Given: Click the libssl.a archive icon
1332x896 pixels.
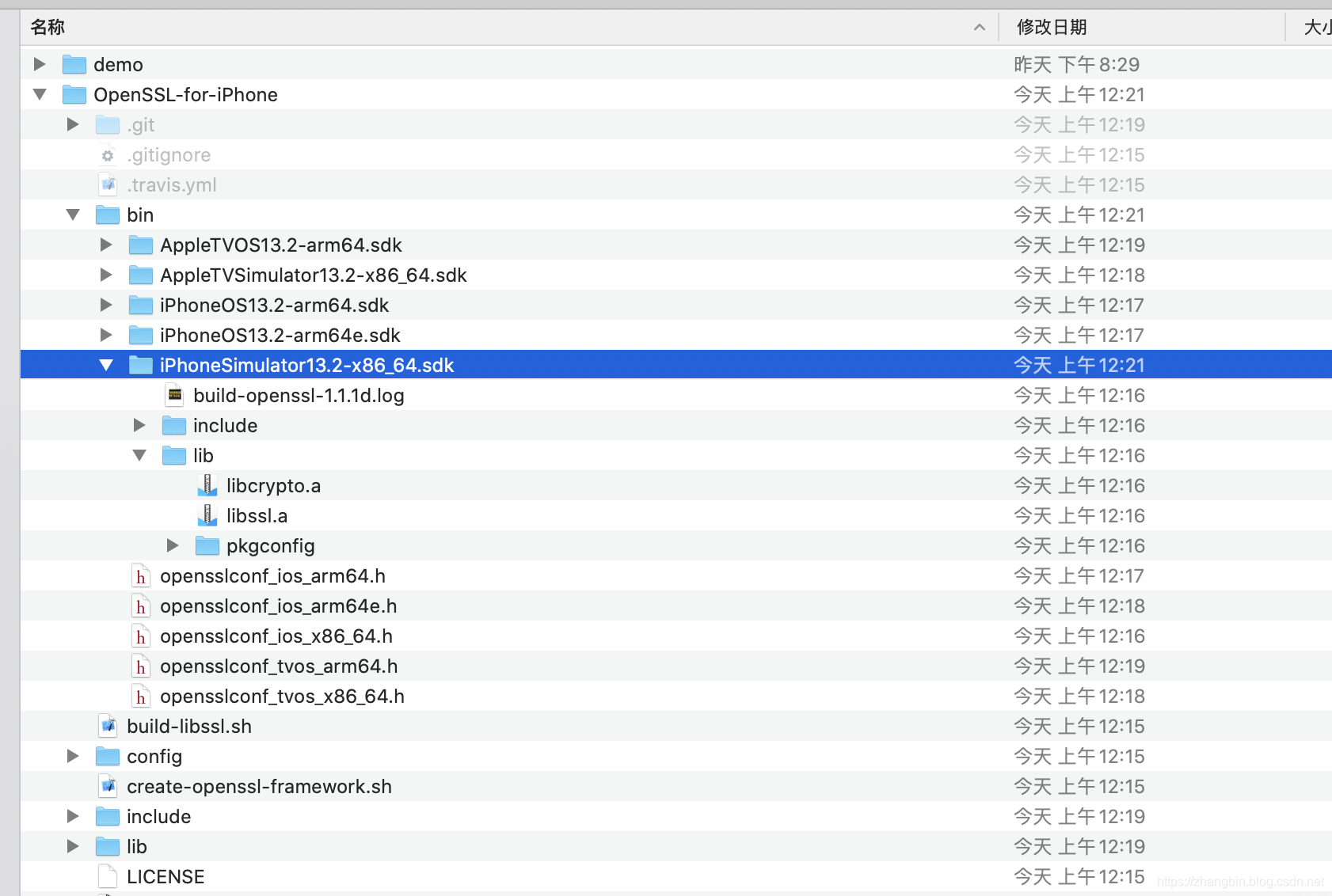Looking at the screenshot, I should 207,515.
